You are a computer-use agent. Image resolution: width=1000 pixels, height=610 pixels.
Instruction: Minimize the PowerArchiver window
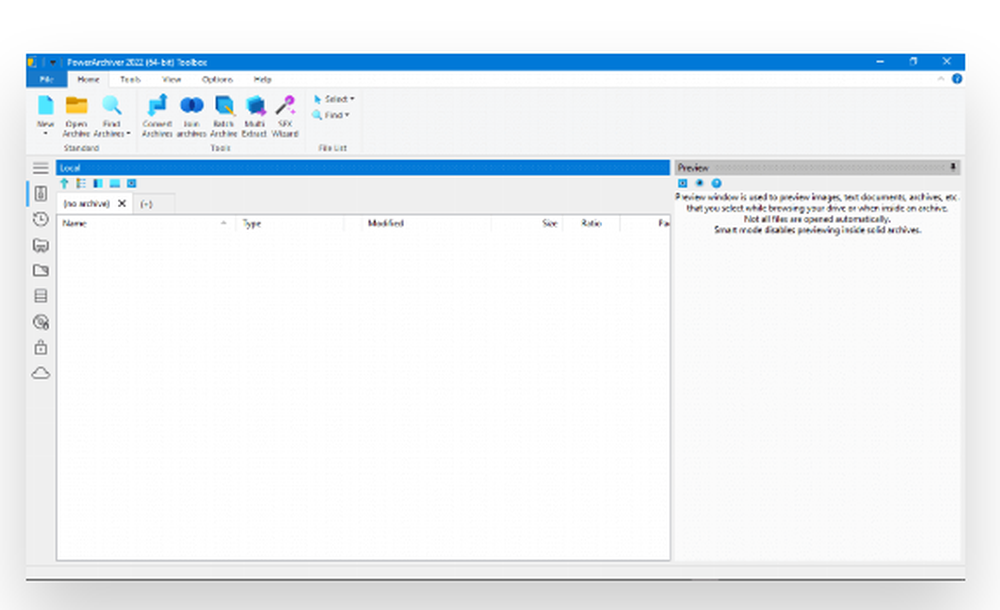pos(880,62)
